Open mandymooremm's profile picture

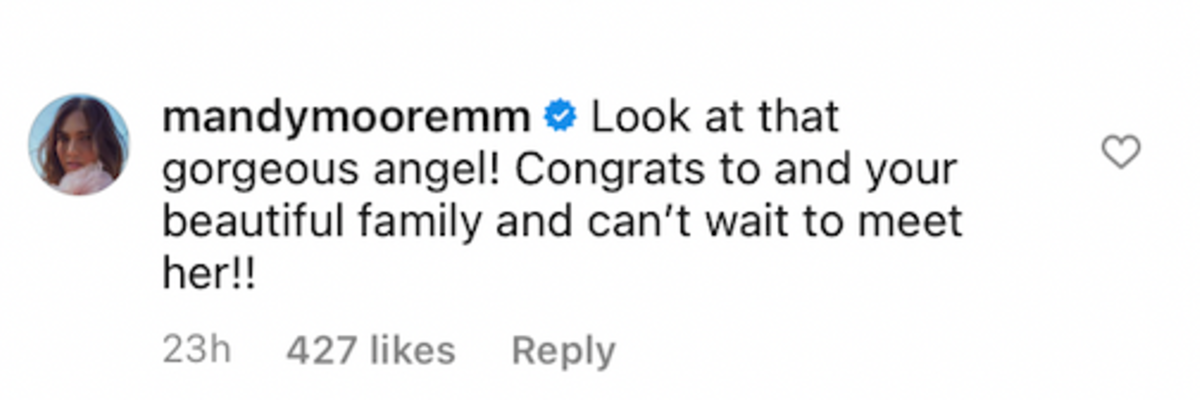click(x=79, y=145)
